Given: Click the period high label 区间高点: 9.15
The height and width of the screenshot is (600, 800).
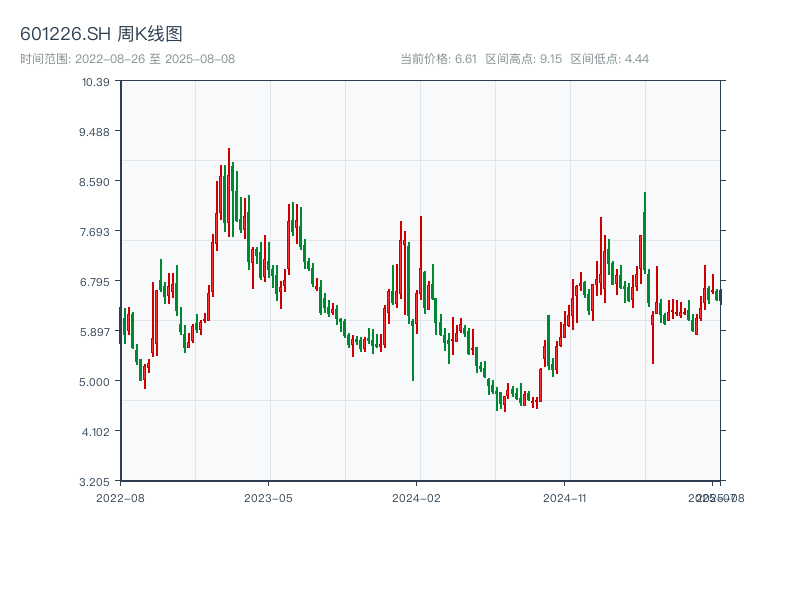Looking at the screenshot, I should [523, 59].
